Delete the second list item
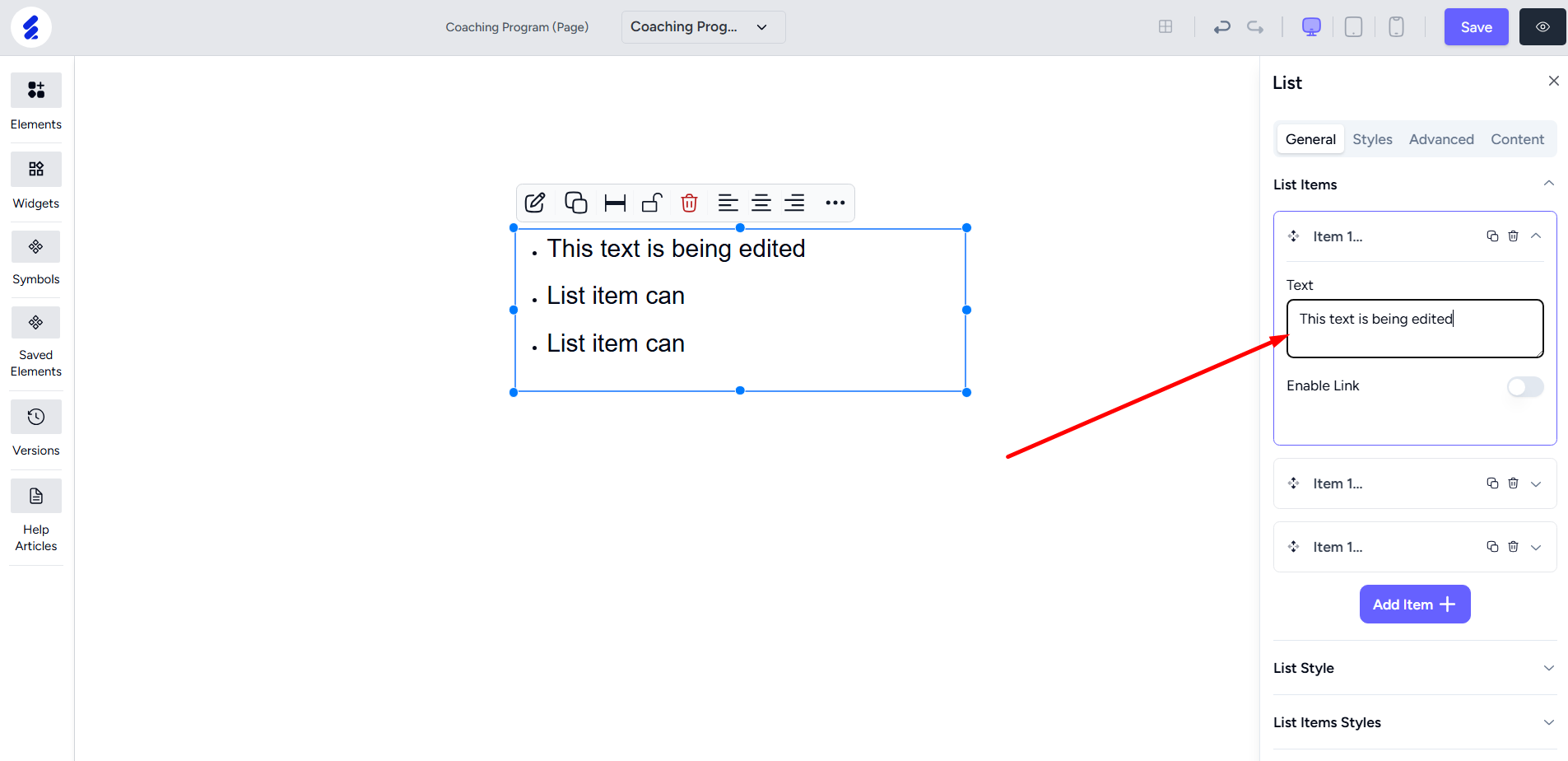Screen dimensions: 1568x761 tap(1513, 483)
